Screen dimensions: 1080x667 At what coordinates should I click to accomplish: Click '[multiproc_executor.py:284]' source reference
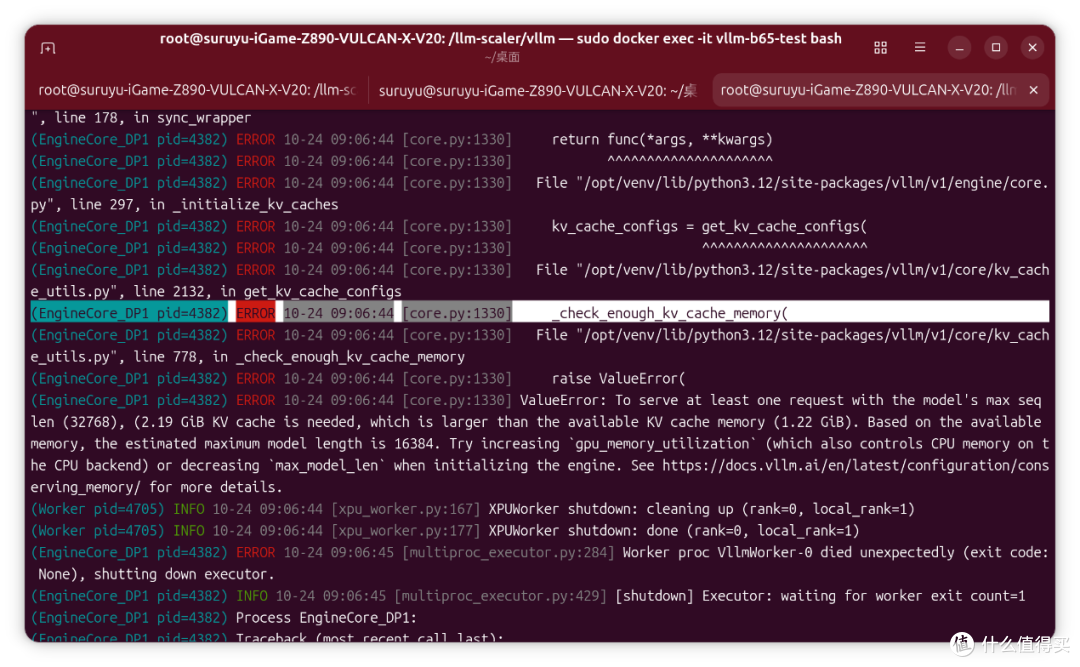(508, 553)
